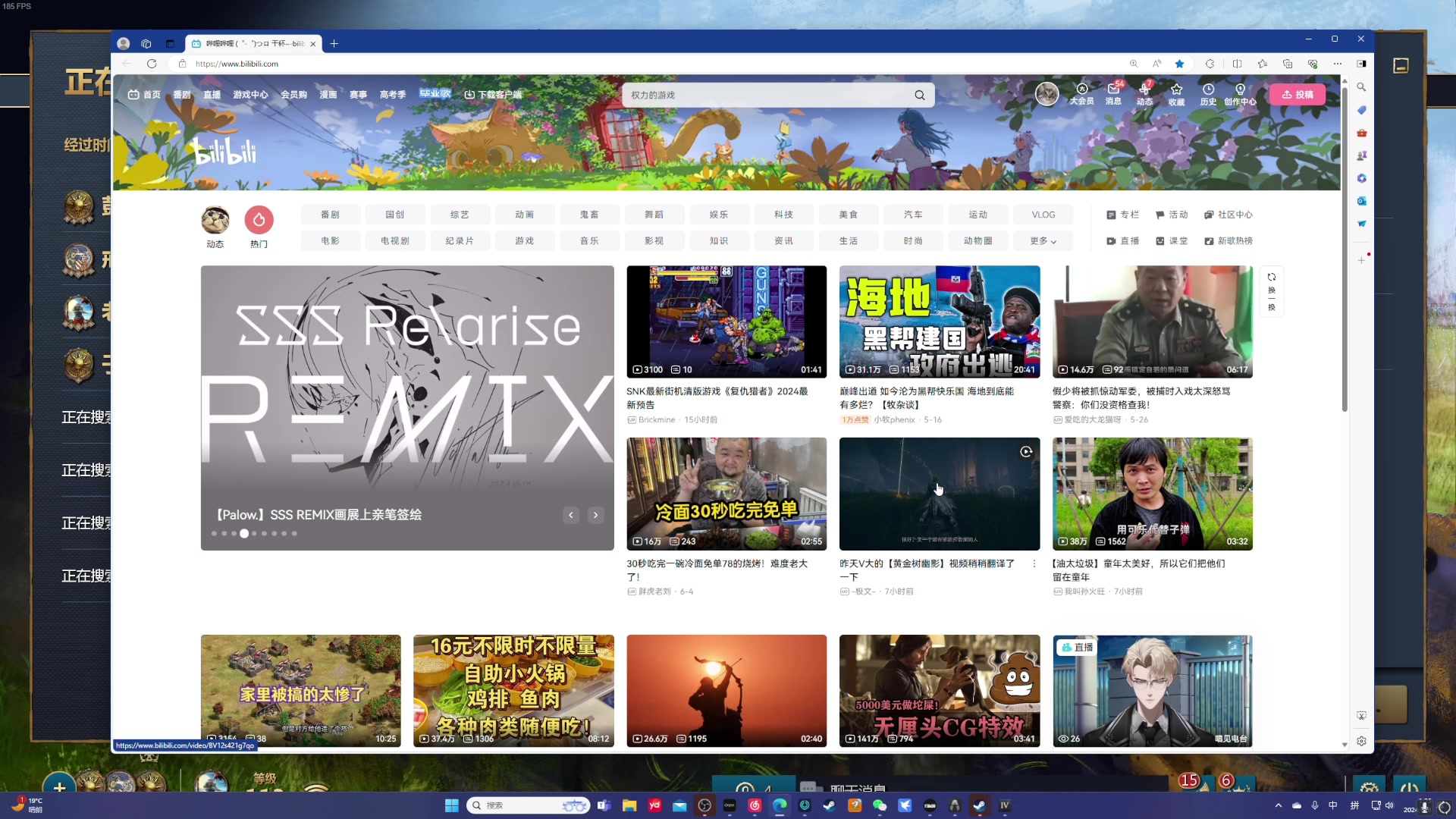Viewport: 1456px width, 819px height.
Task: Open the 直播 header nav item
Action: pyautogui.click(x=212, y=95)
